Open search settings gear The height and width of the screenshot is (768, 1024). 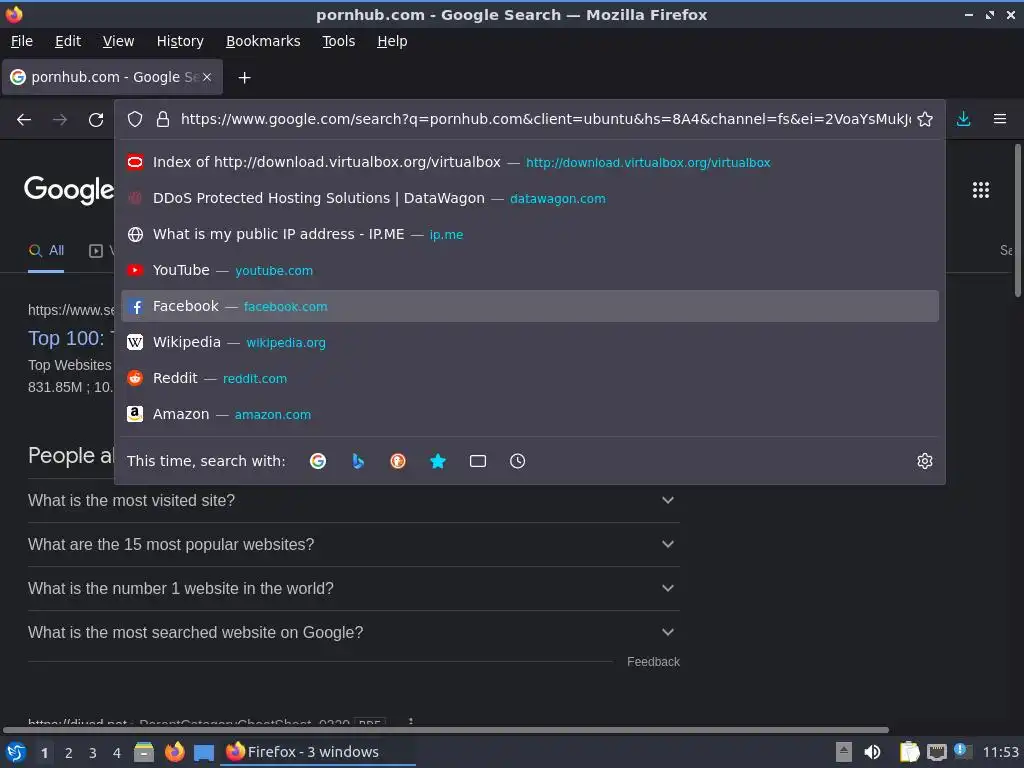click(x=925, y=461)
